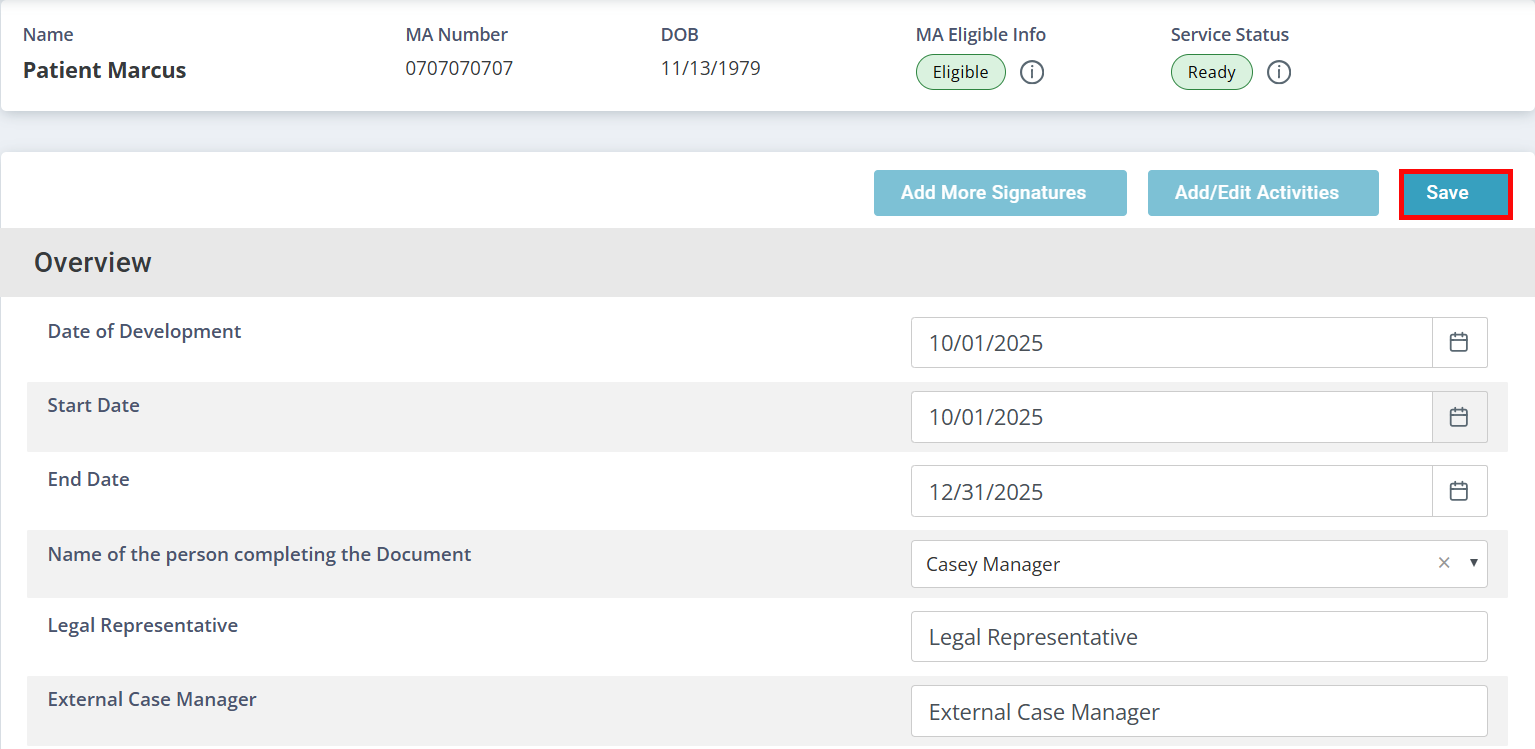The width and height of the screenshot is (1535, 749).
Task: Click the Add More Signatures button
Action: [999, 193]
